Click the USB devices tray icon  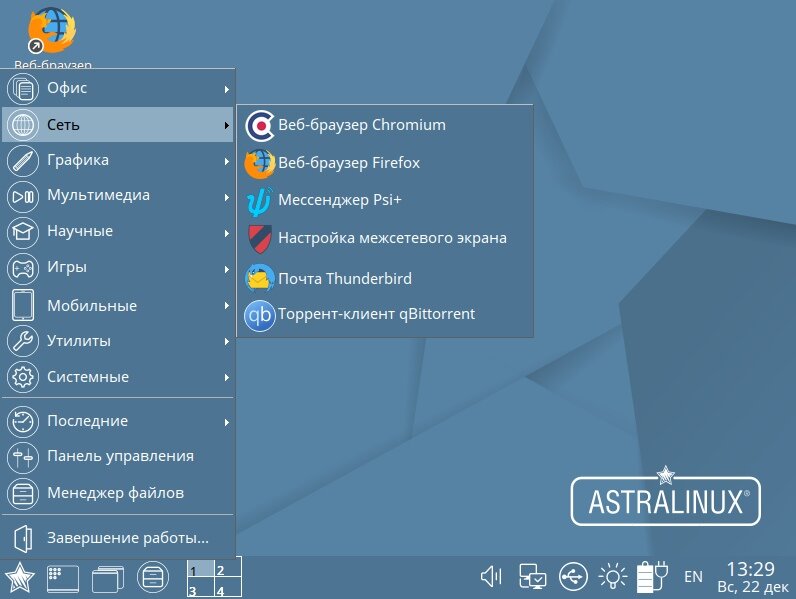(x=573, y=577)
